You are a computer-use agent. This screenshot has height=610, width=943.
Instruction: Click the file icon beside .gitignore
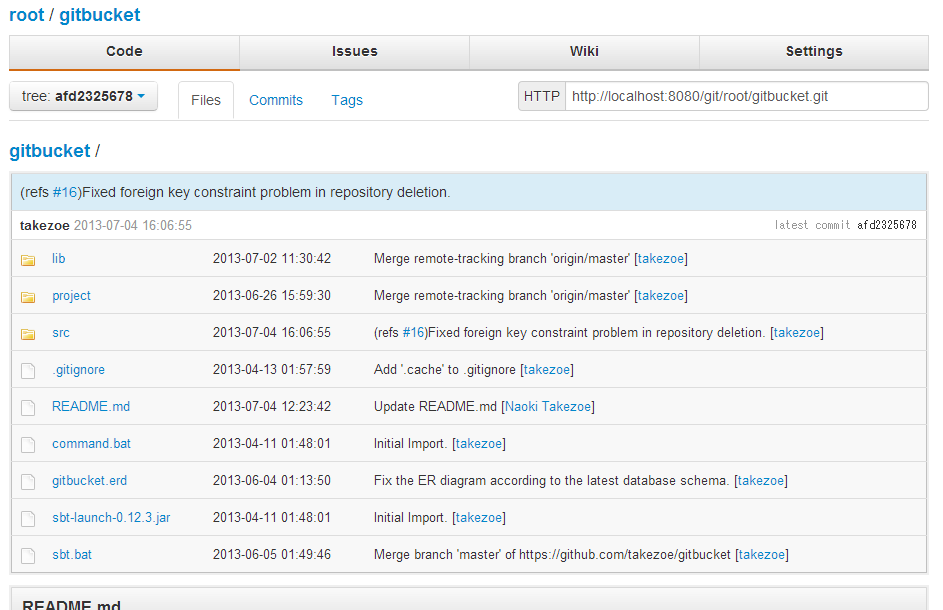tap(28, 369)
